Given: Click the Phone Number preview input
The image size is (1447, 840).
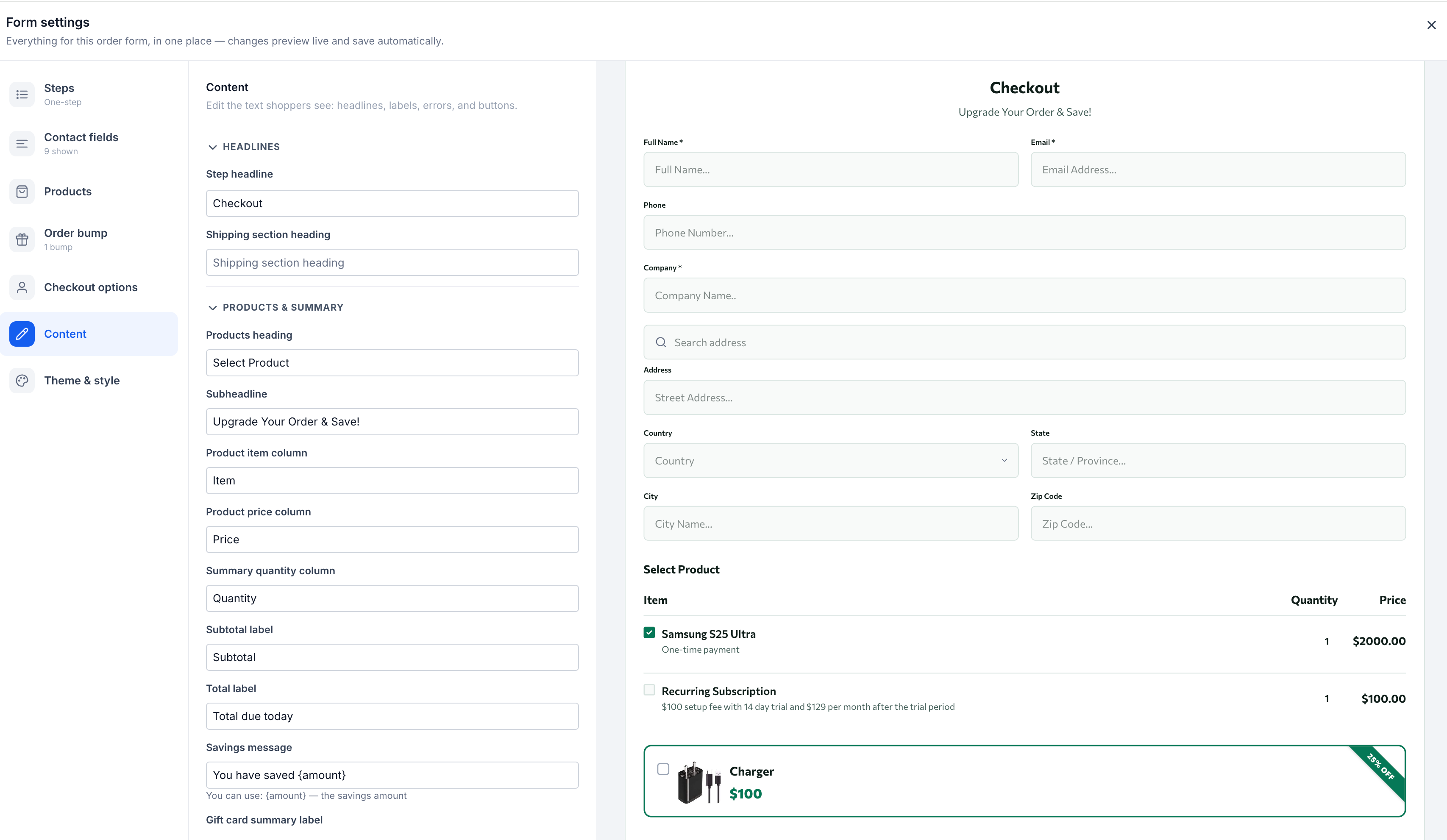Looking at the screenshot, I should click(1024, 233).
